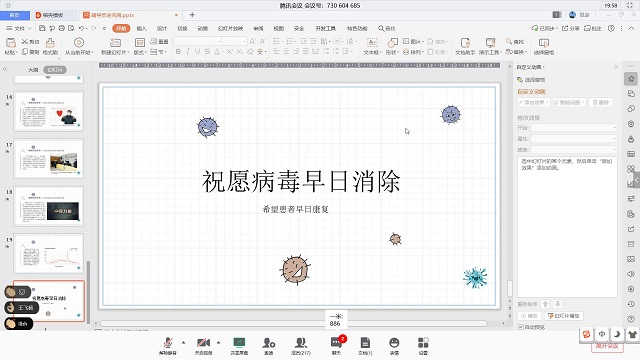640x360 pixels.
Task: Select slide 16 thumbnail
Action: (49, 111)
